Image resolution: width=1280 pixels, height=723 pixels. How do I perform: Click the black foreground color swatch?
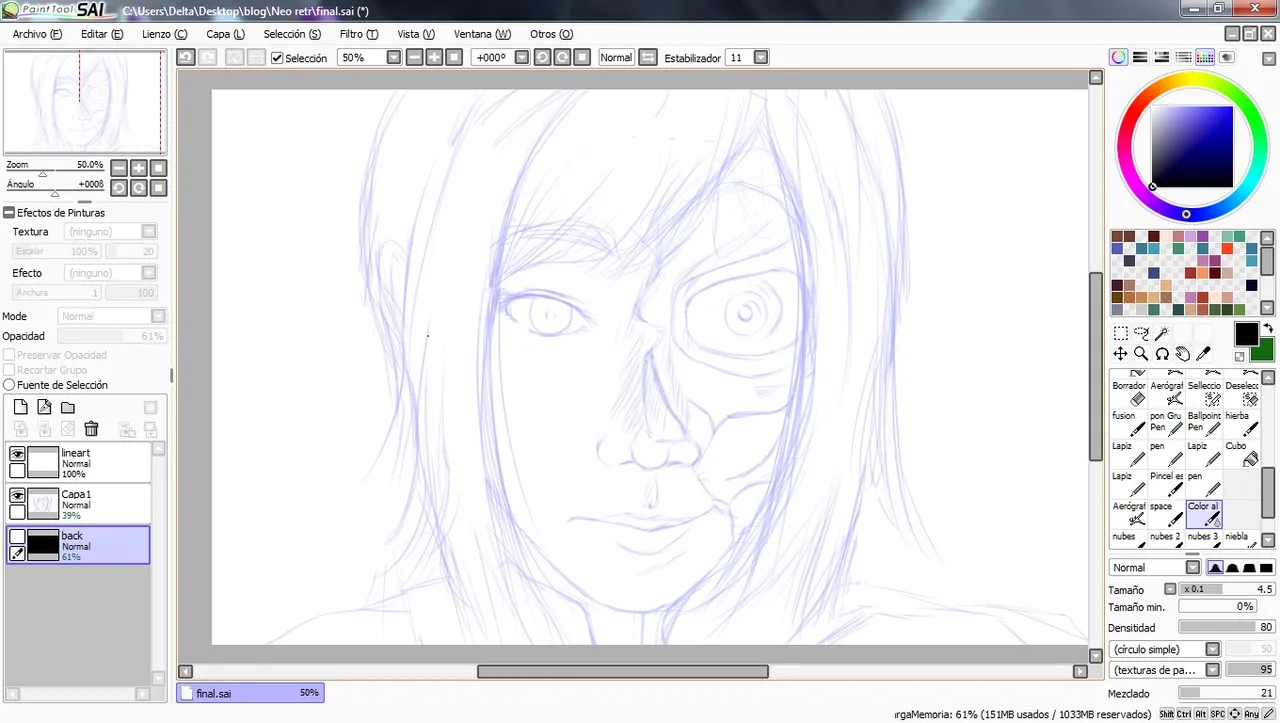tap(1246, 334)
